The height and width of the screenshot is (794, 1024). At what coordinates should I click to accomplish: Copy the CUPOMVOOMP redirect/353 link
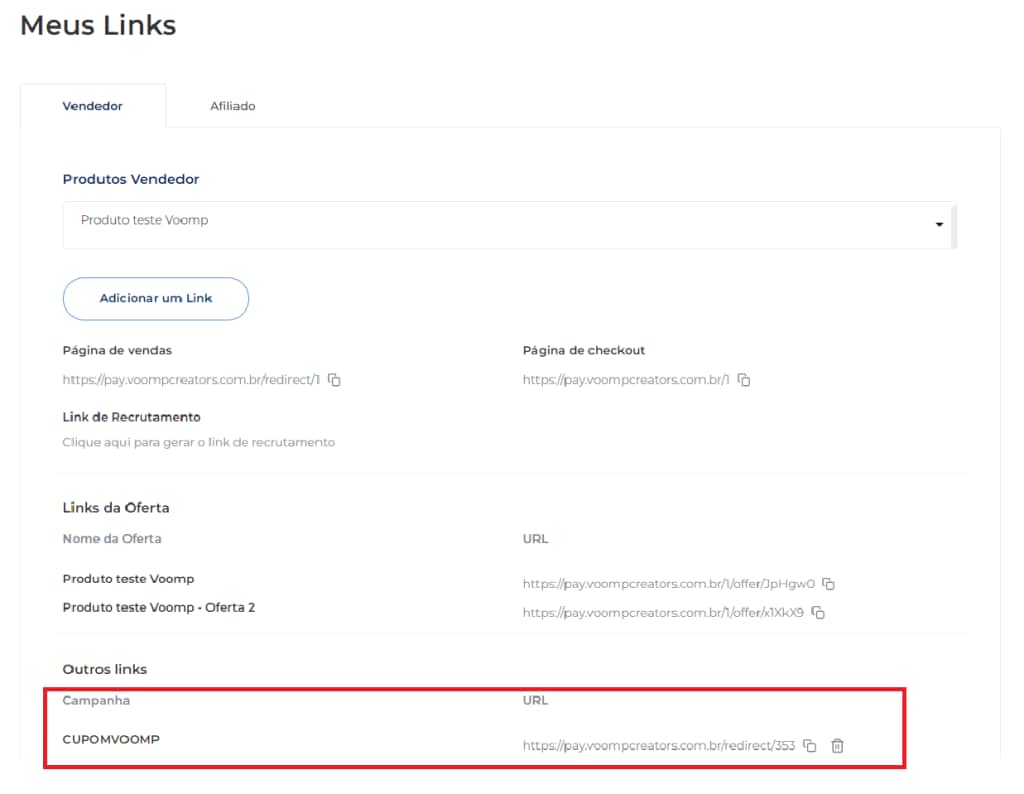coord(810,746)
